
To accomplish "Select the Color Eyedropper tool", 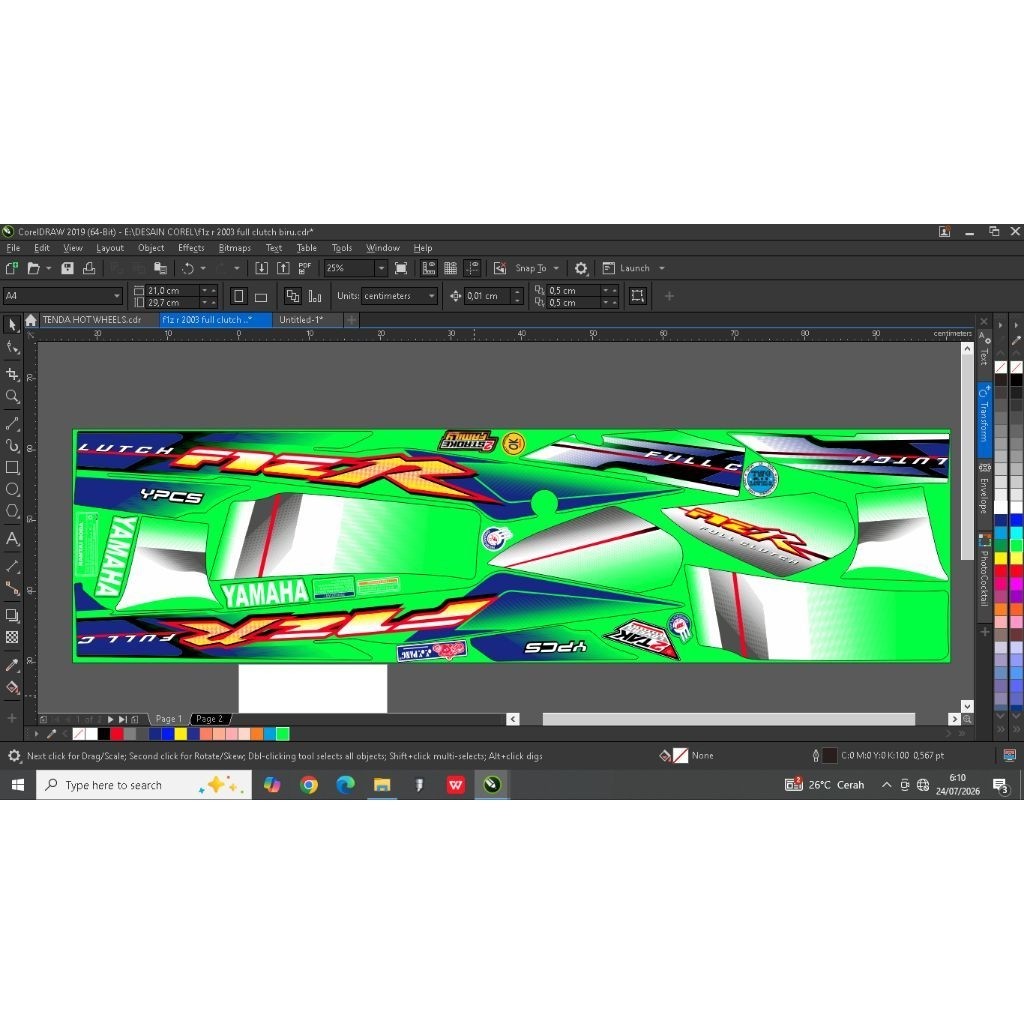I will (12, 665).
